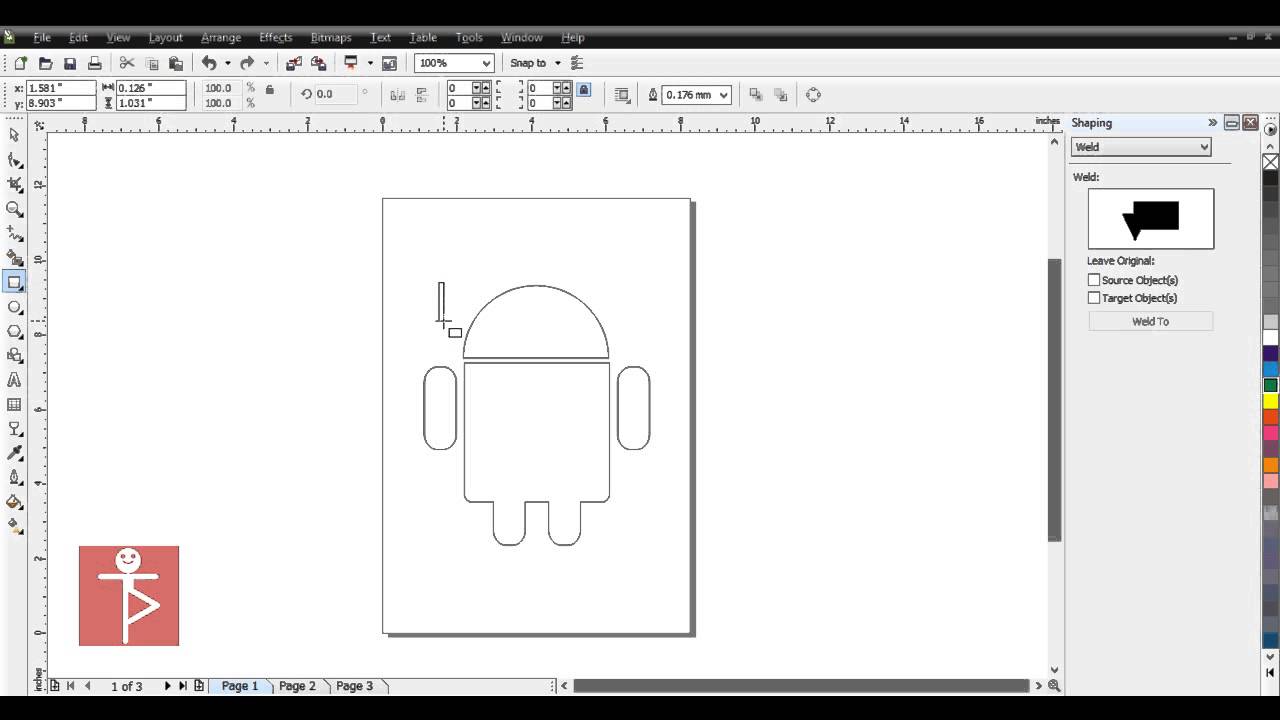The width and height of the screenshot is (1280, 720).
Task: Select the Ellipse tool
Action: pyautogui.click(x=14, y=307)
